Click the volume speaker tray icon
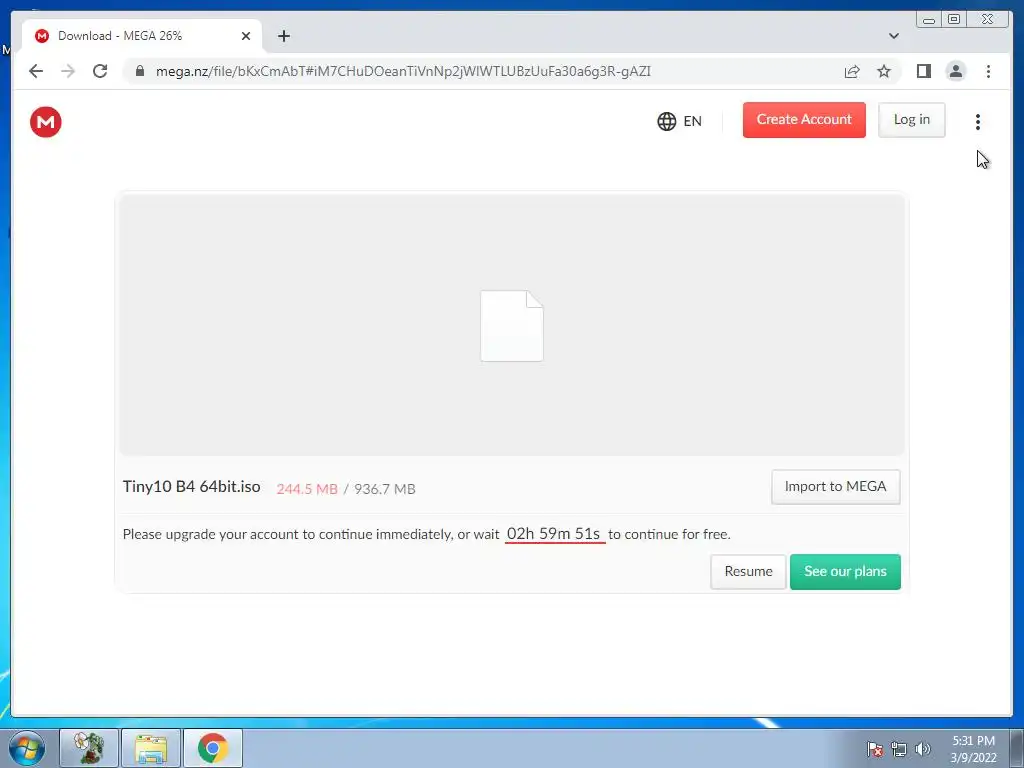 pos(923,750)
